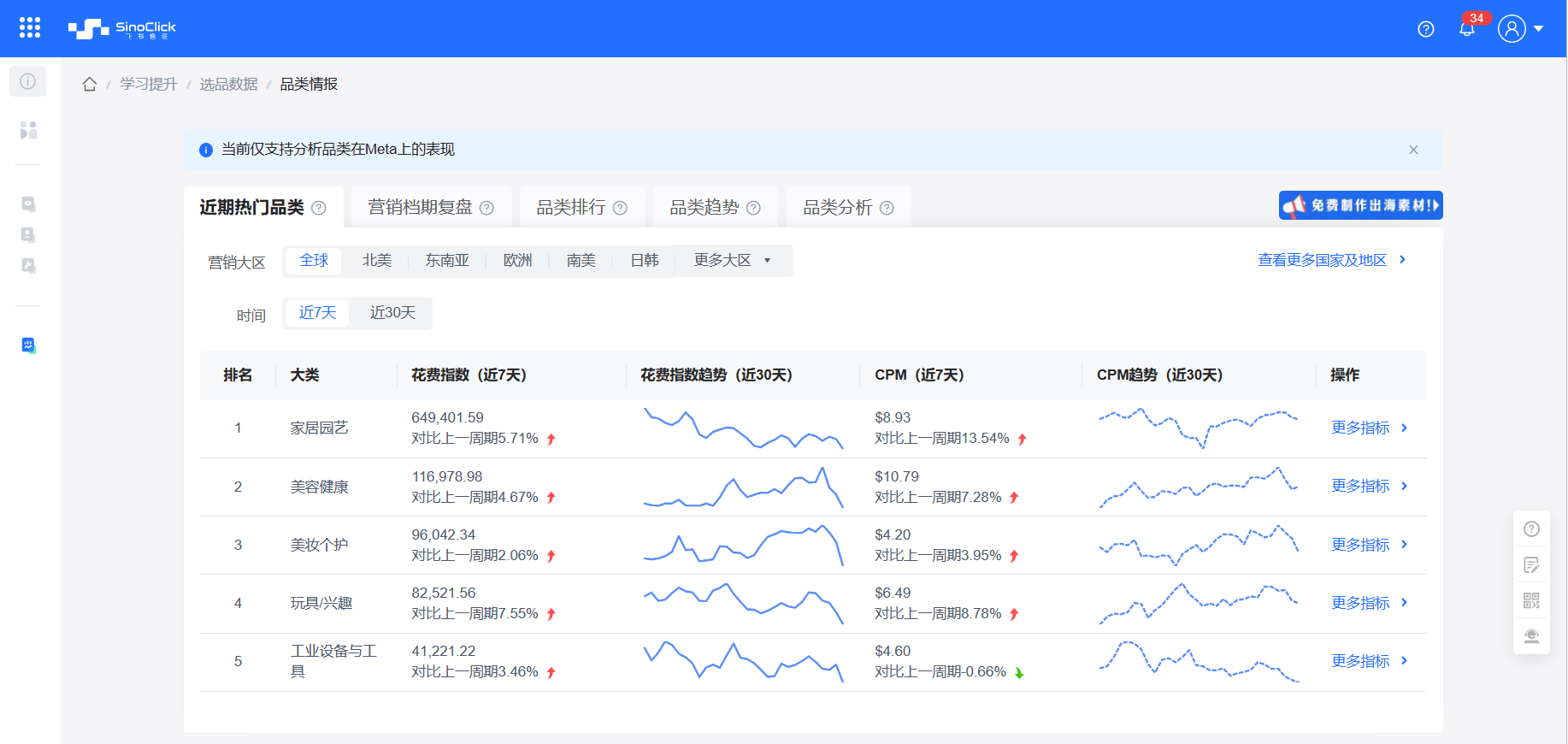Open the notifications bell with badge 34

pyautogui.click(x=1467, y=29)
